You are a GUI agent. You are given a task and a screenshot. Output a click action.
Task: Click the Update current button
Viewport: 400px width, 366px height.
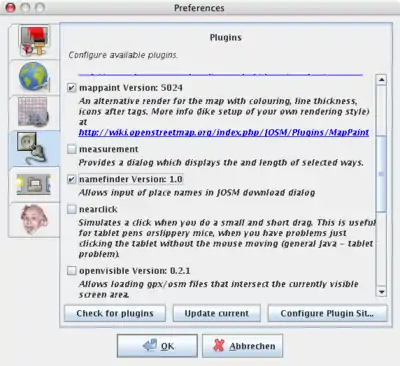pos(217,313)
